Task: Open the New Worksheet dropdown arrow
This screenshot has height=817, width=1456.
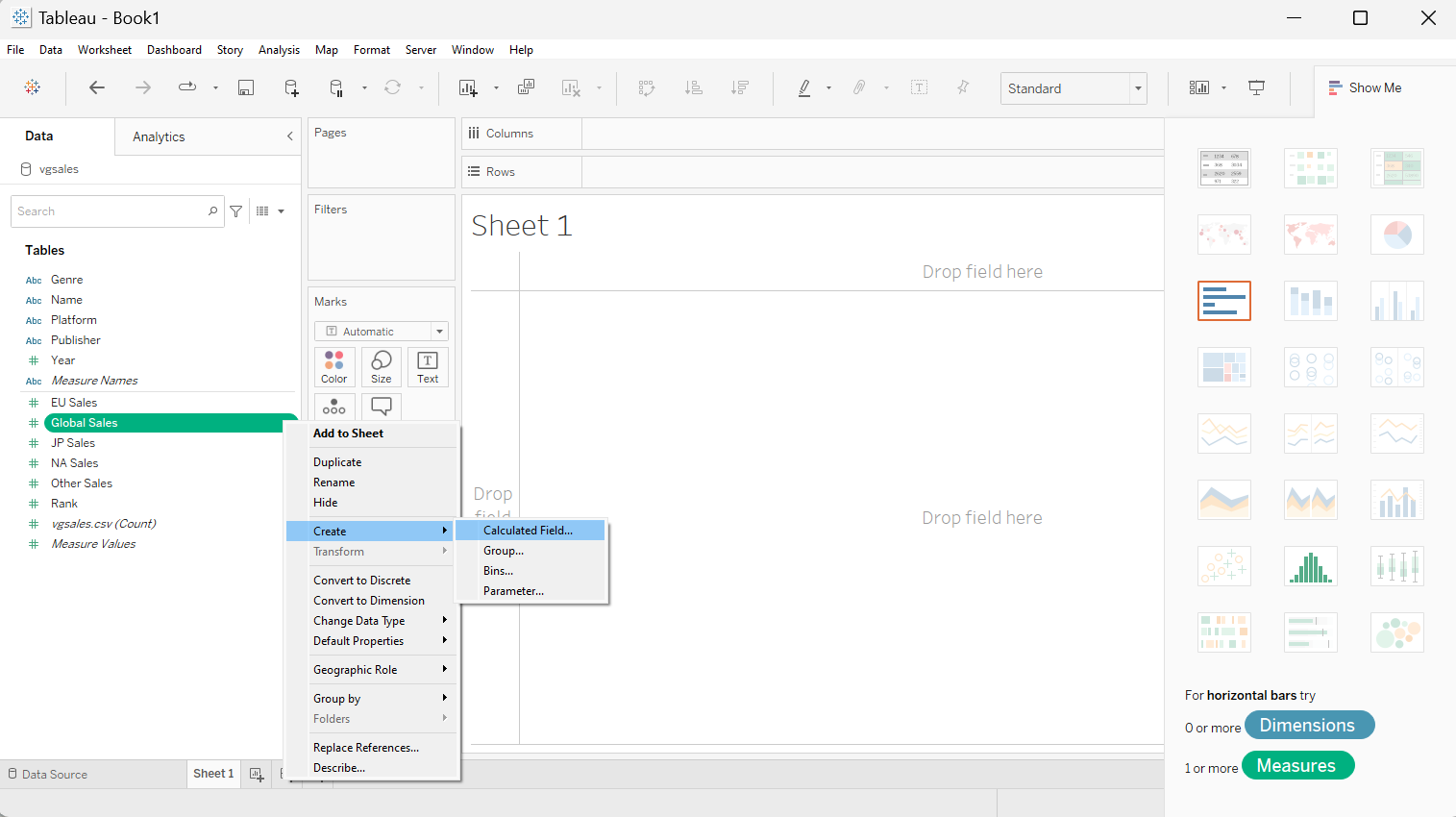Action: (x=496, y=87)
